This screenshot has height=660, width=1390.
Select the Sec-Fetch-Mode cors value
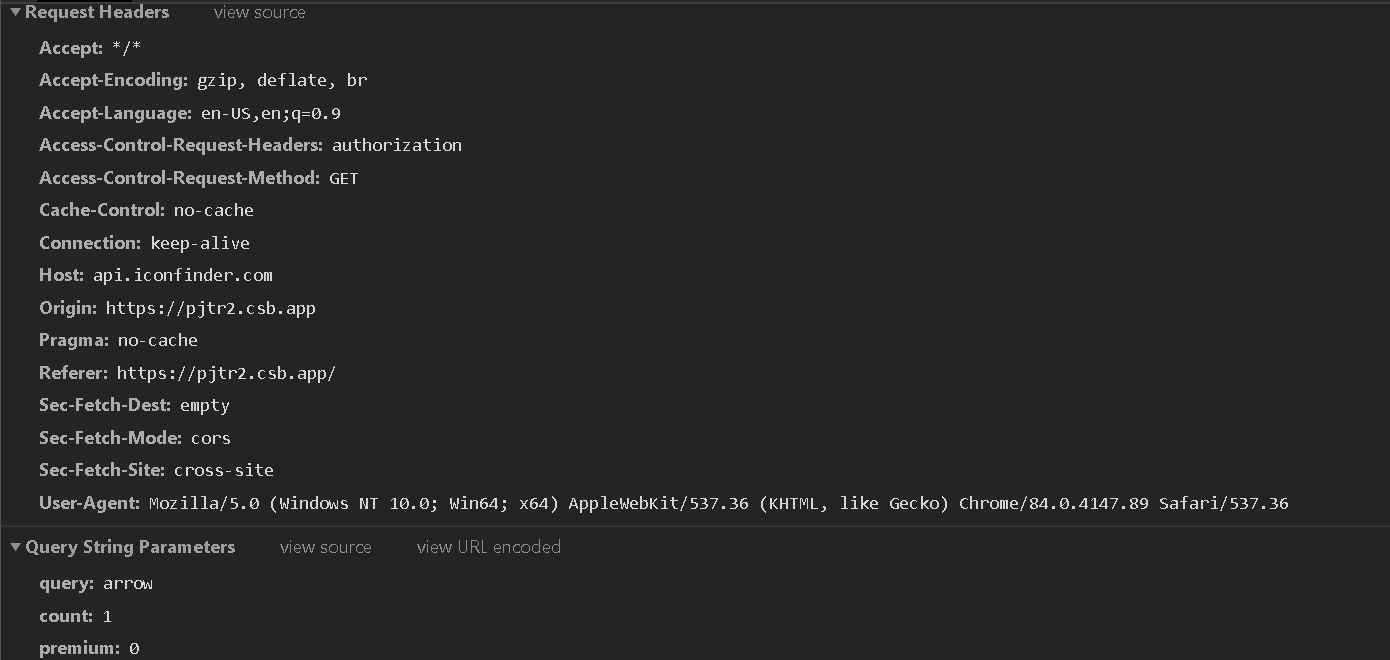point(211,438)
